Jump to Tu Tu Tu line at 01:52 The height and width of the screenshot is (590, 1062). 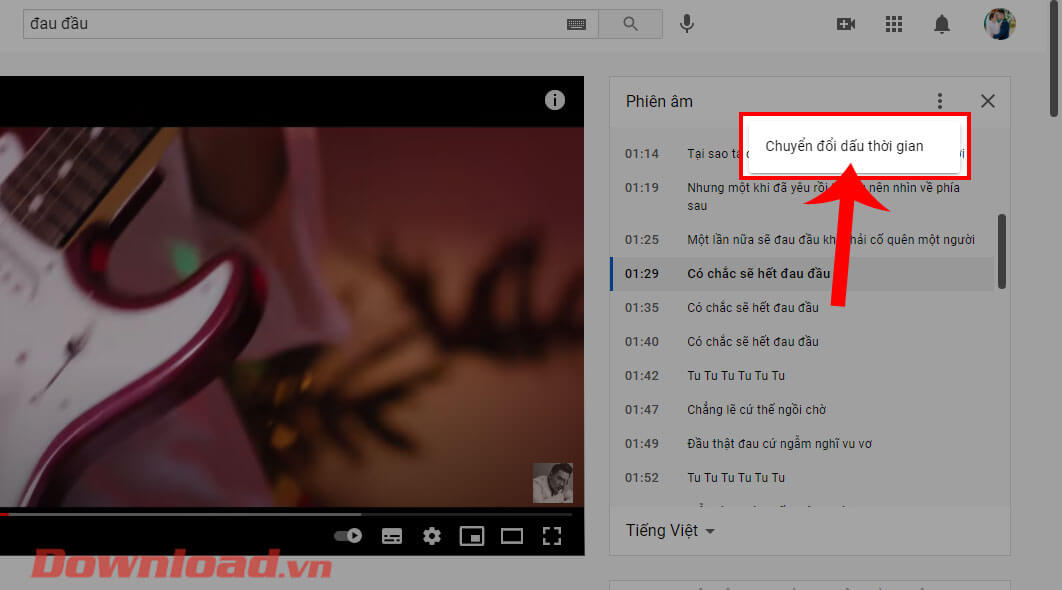[x=801, y=478]
